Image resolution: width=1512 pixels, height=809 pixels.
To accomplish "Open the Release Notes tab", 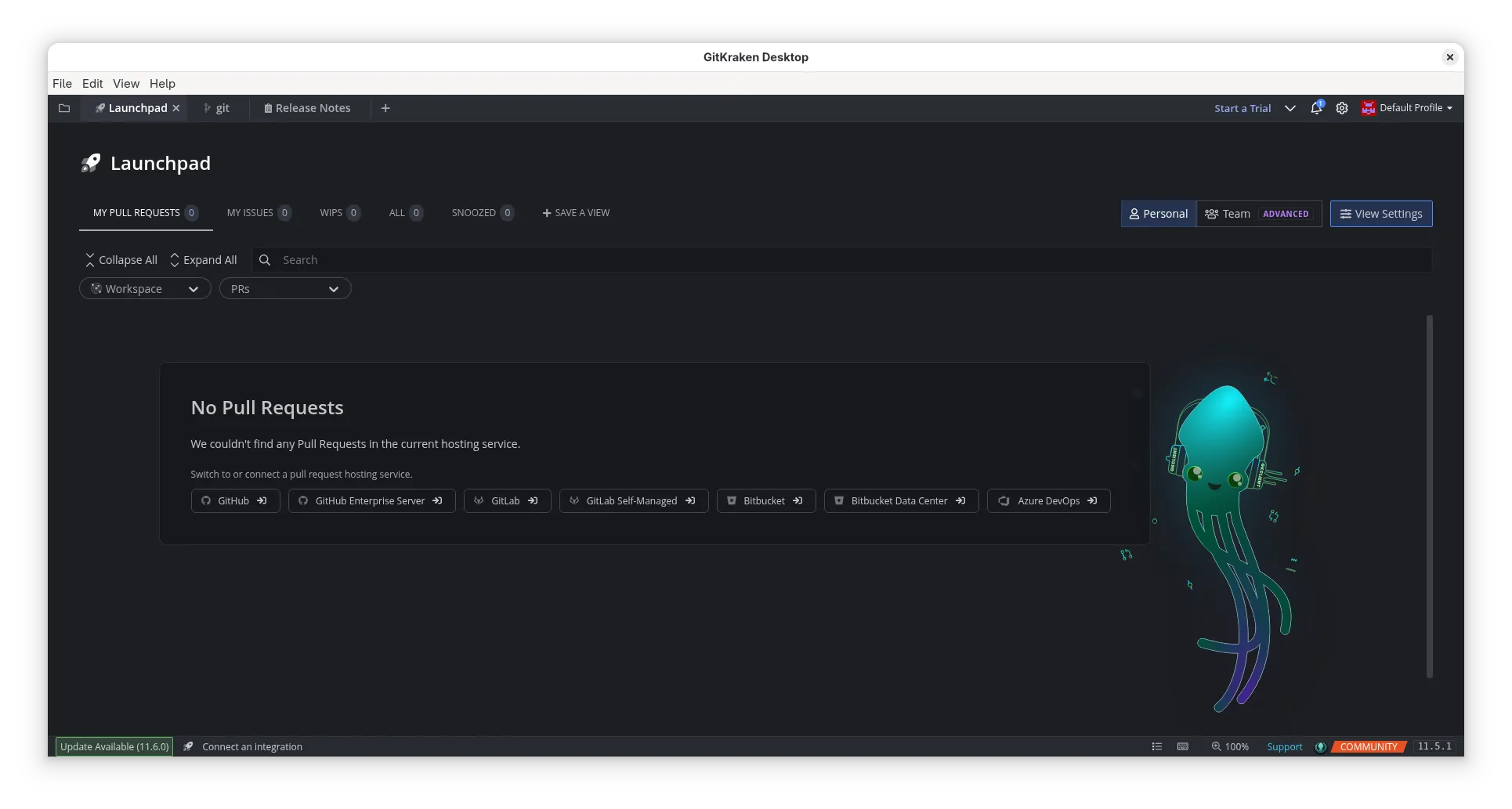I will tap(307, 108).
